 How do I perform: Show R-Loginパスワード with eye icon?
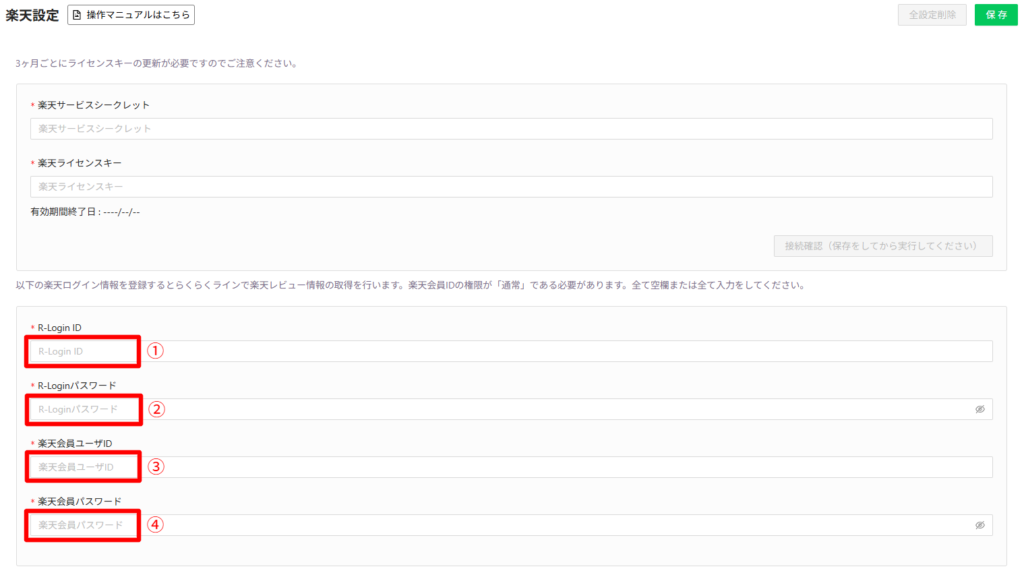pyautogui.click(x=980, y=409)
